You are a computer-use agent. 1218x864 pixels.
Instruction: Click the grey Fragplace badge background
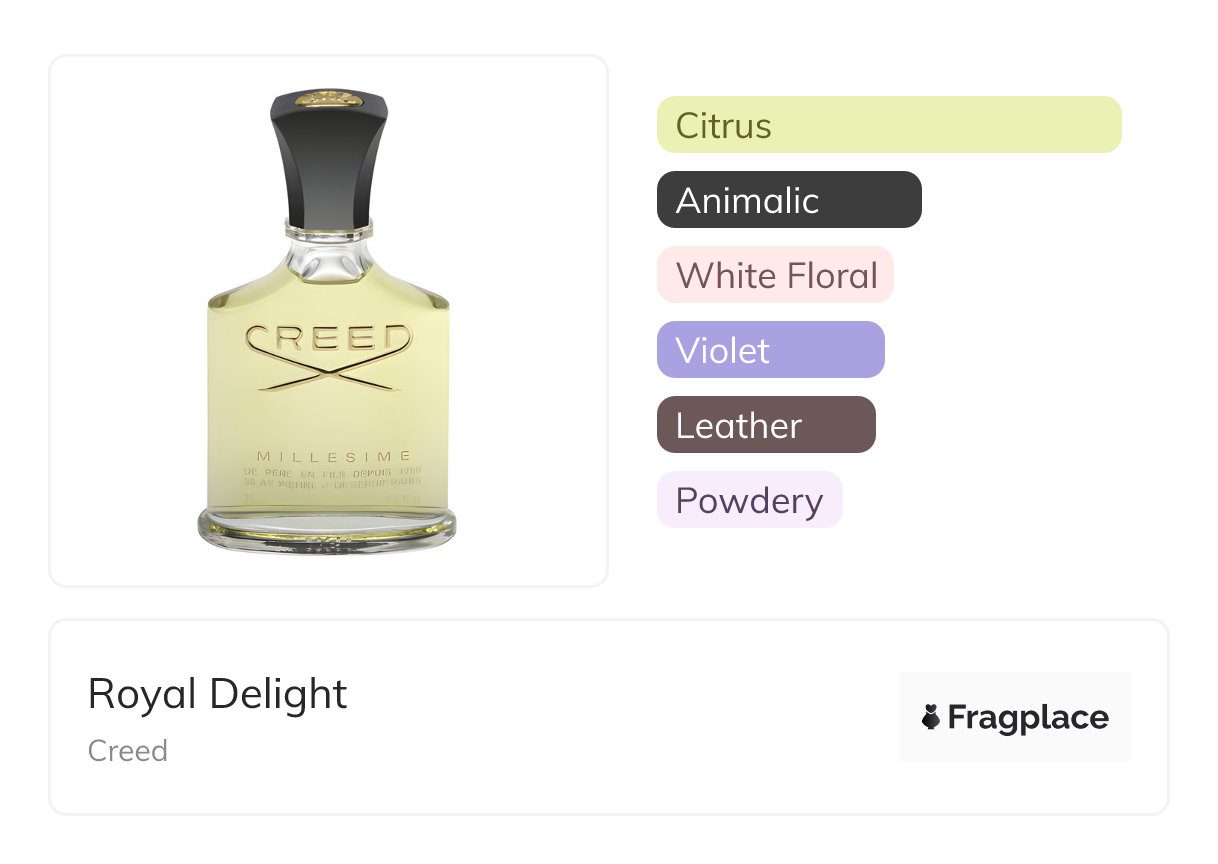pyautogui.click(x=1015, y=717)
